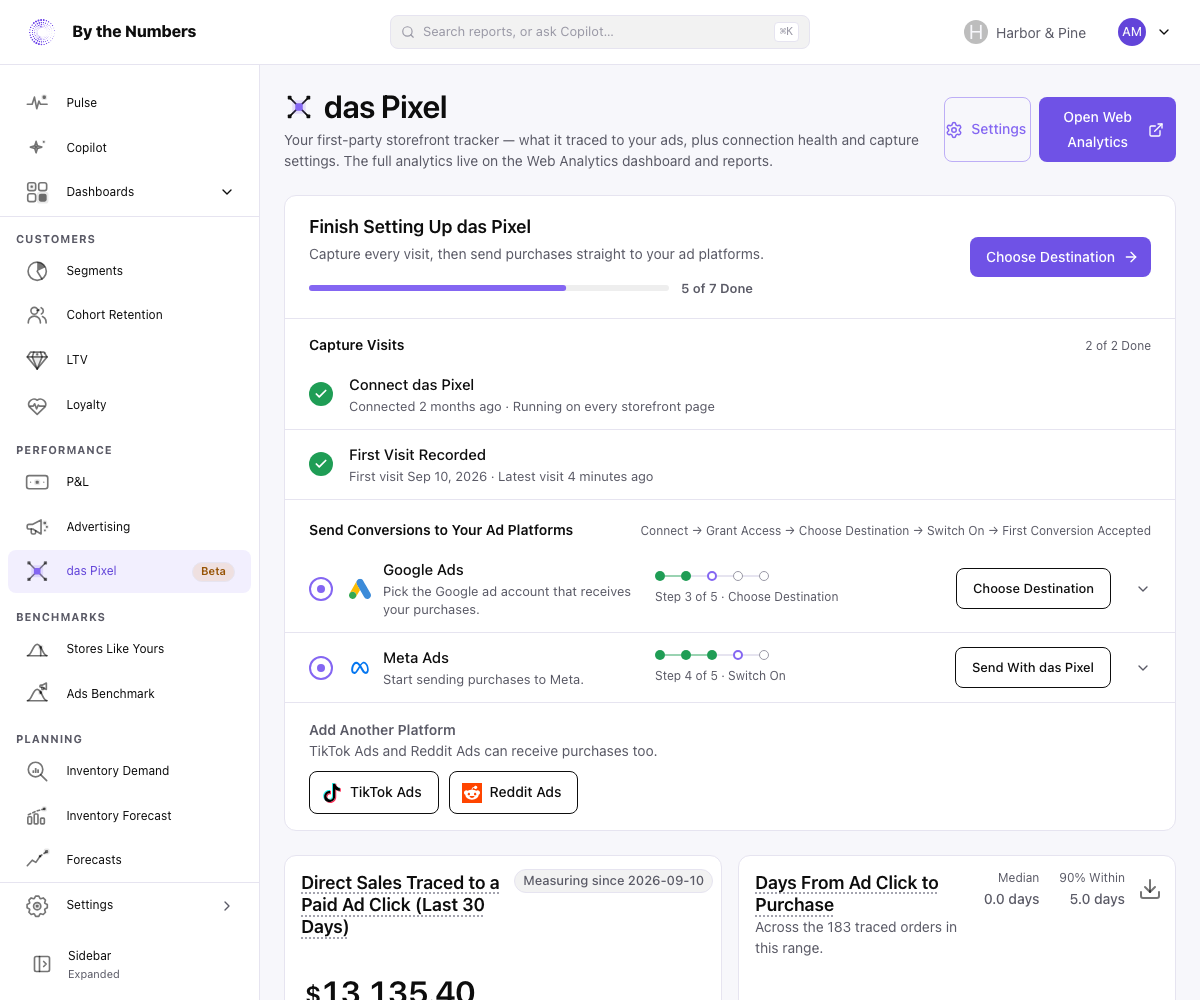Click the Inventory Forecast chart icon
The width and height of the screenshot is (1200, 1000).
[x=37, y=816]
